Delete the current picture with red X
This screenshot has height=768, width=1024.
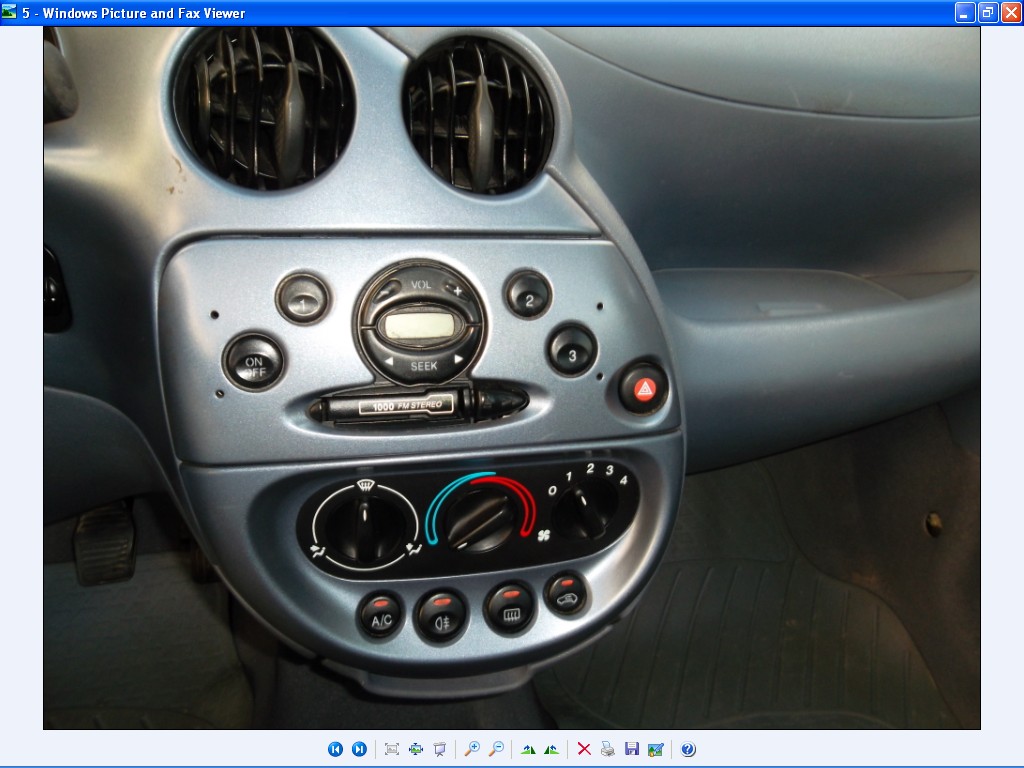coord(584,749)
